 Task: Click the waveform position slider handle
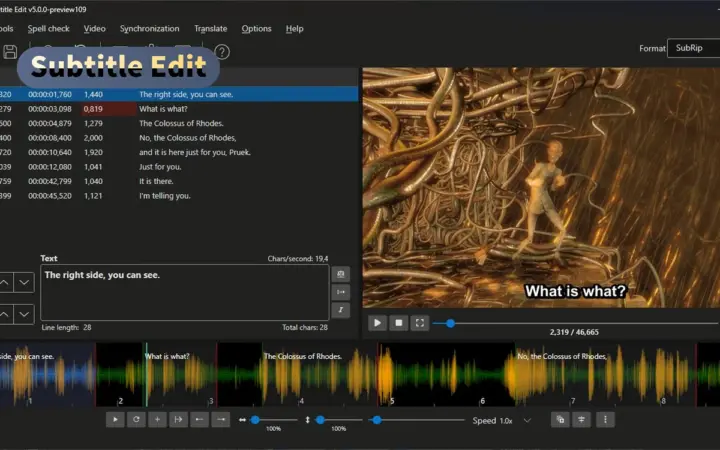tap(377, 420)
